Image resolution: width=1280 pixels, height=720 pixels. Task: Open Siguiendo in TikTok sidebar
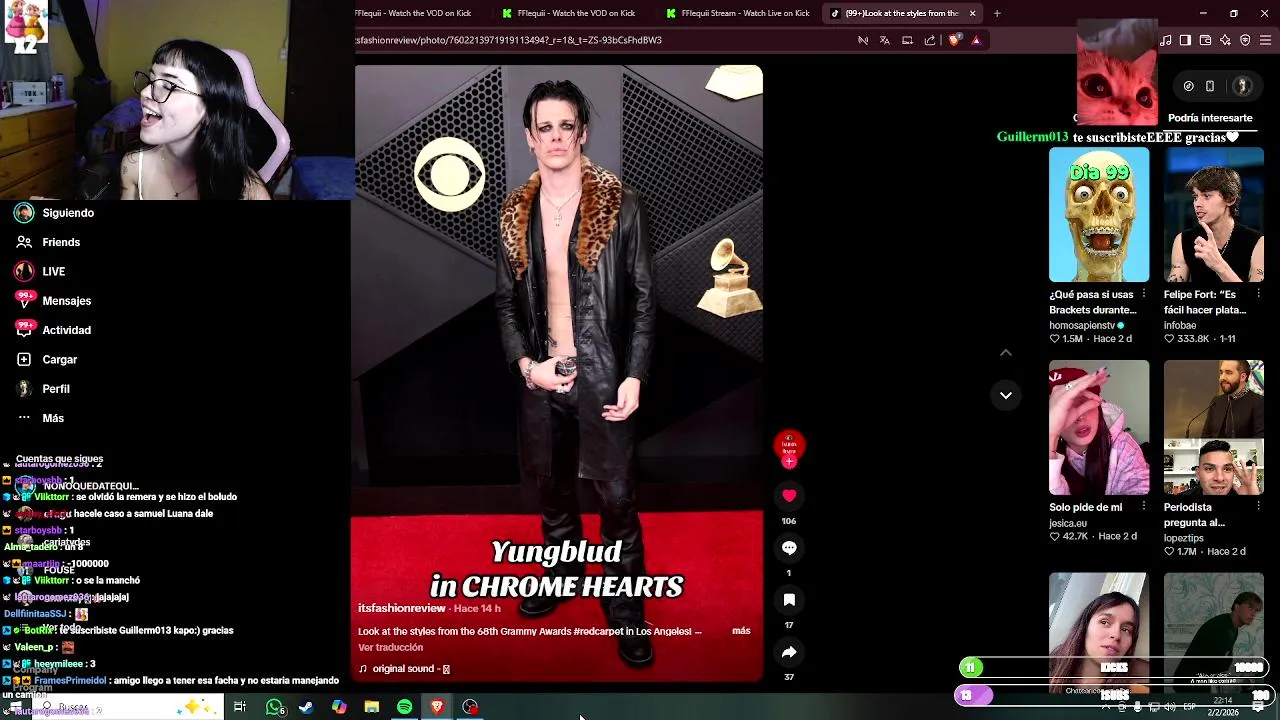55,213
